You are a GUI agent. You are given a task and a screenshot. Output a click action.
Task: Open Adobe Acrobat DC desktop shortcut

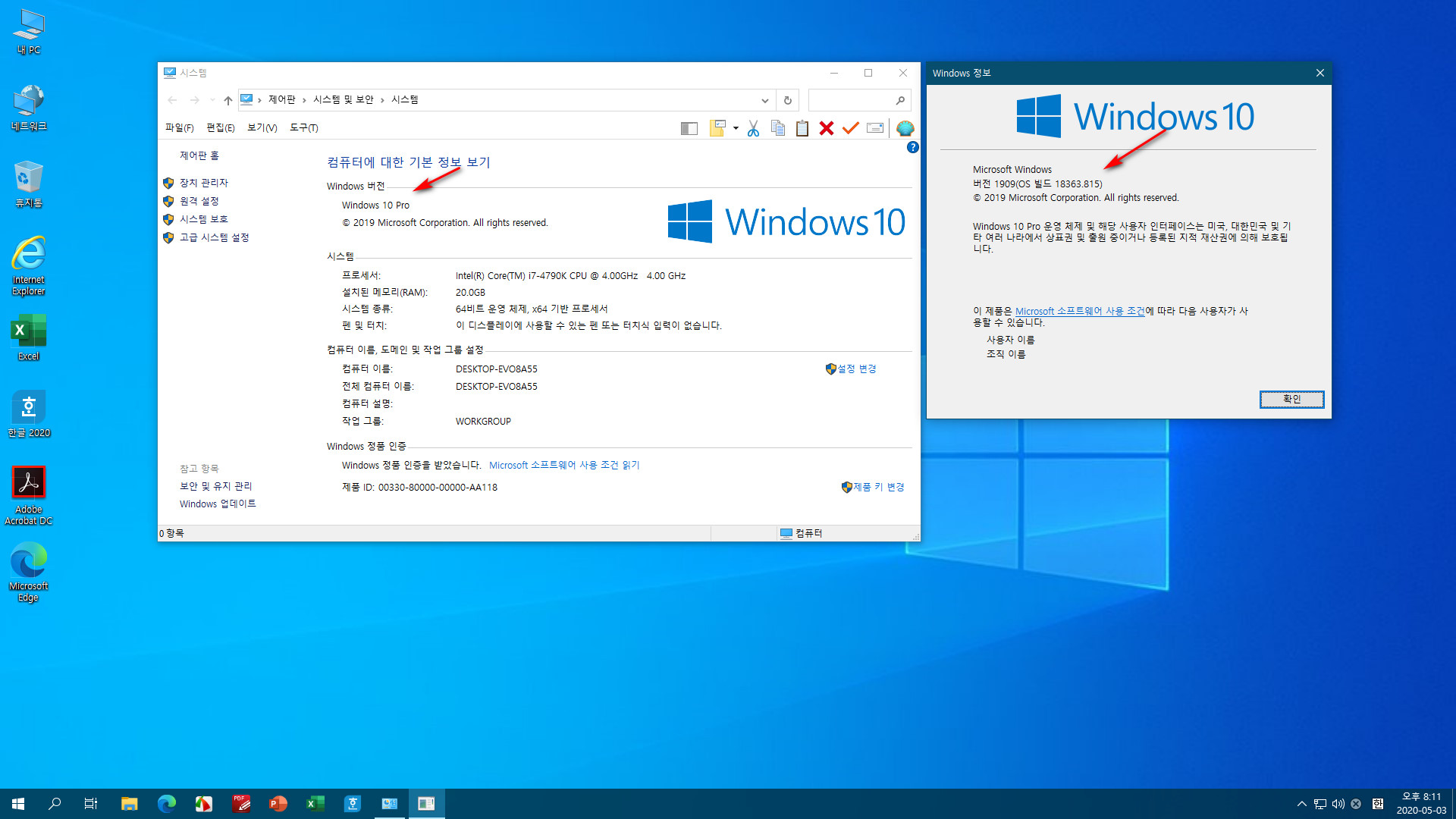29,497
